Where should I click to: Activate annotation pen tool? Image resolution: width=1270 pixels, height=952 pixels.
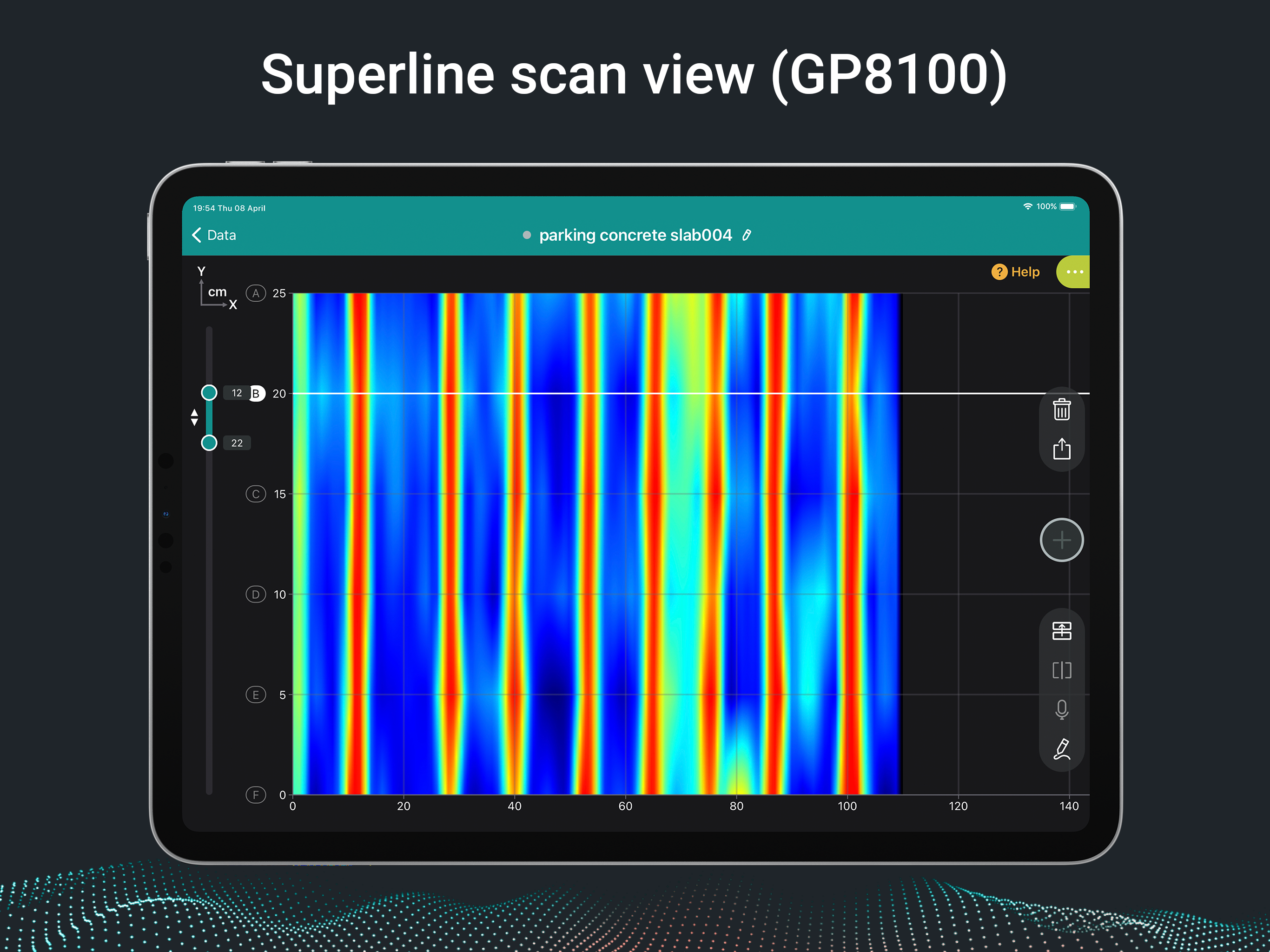tap(1062, 749)
